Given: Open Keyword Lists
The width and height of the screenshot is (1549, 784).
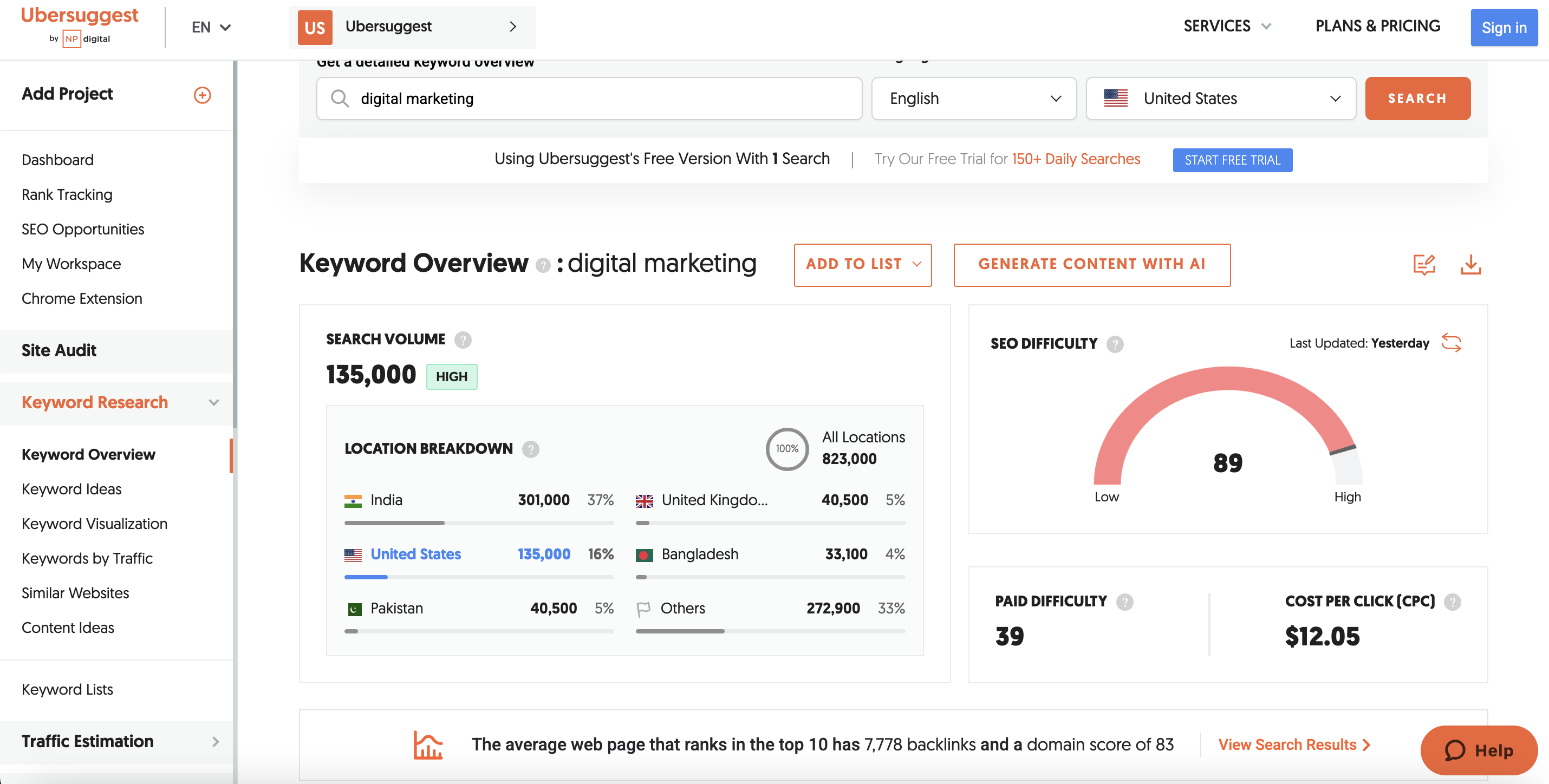Looking at the screenshot, I should (x=67, y=690).
